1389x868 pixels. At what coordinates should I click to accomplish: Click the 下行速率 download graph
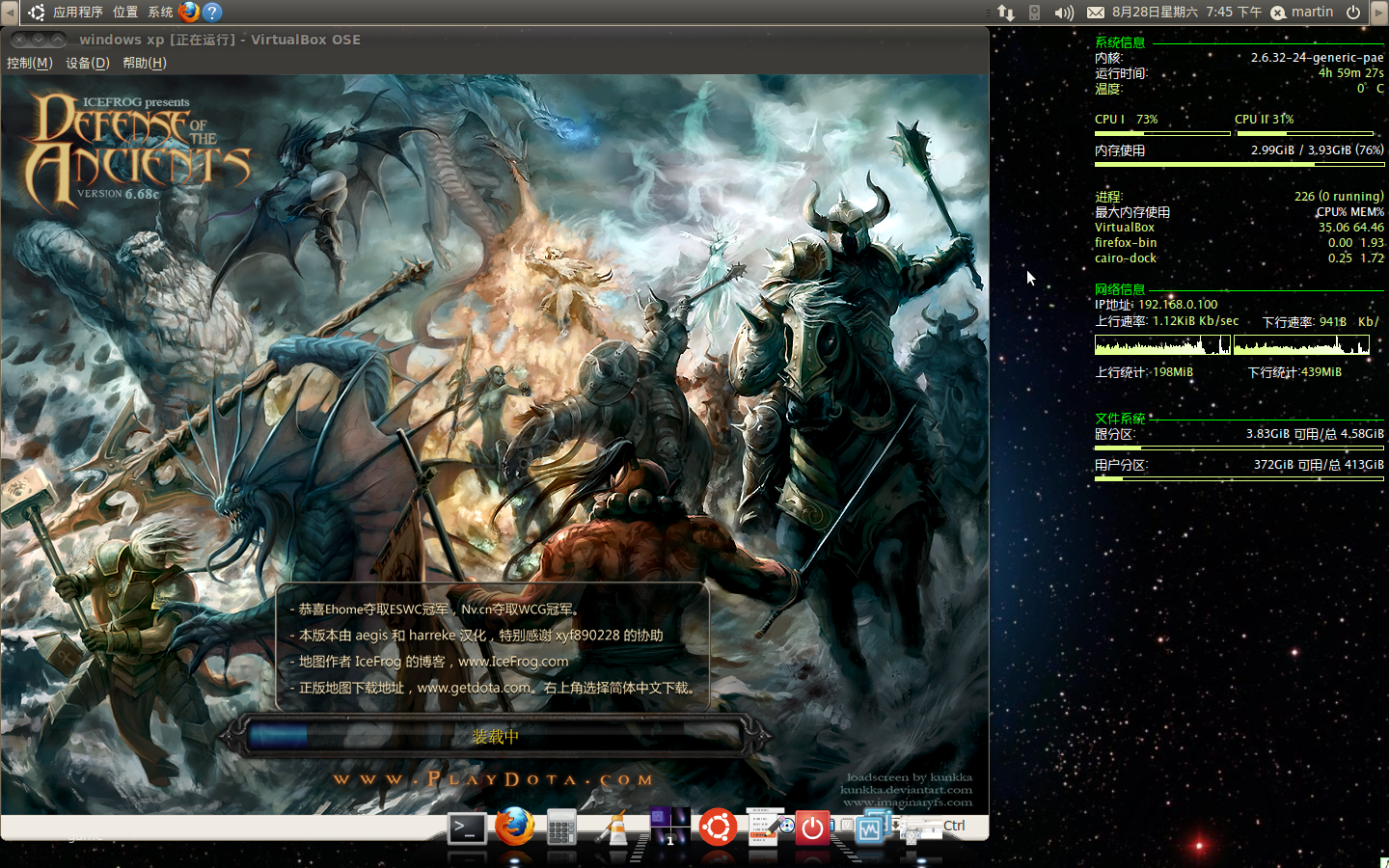(x=1301, y=344)
